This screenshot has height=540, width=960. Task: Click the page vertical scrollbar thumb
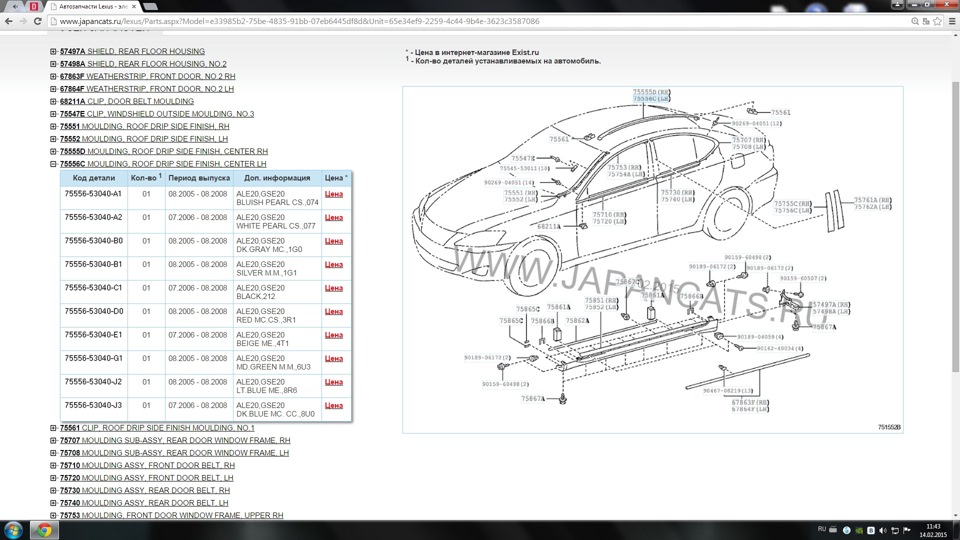pos(955,227)
